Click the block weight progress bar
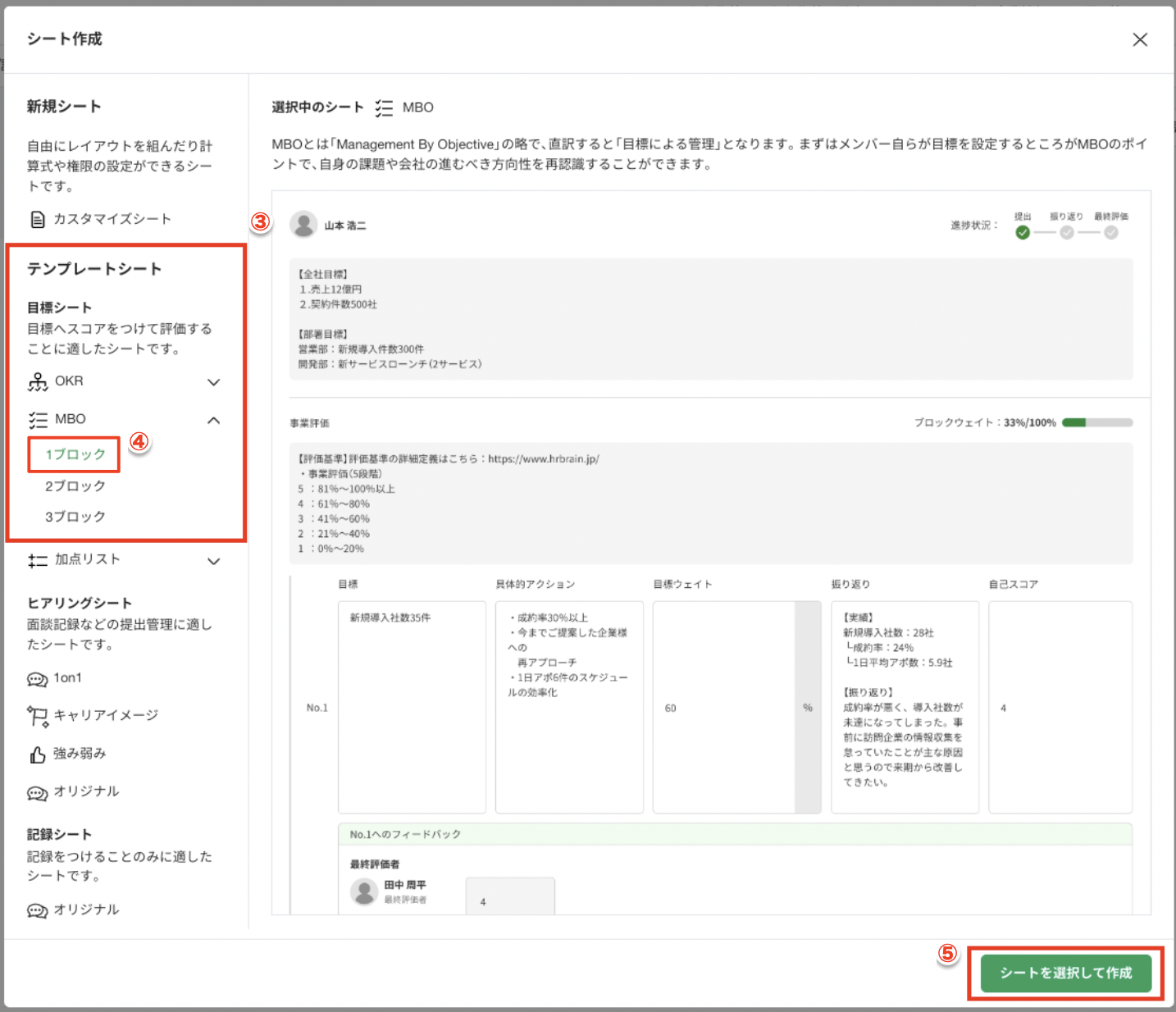This screenshot has height=1012, width=1176. pos(1096,423)
